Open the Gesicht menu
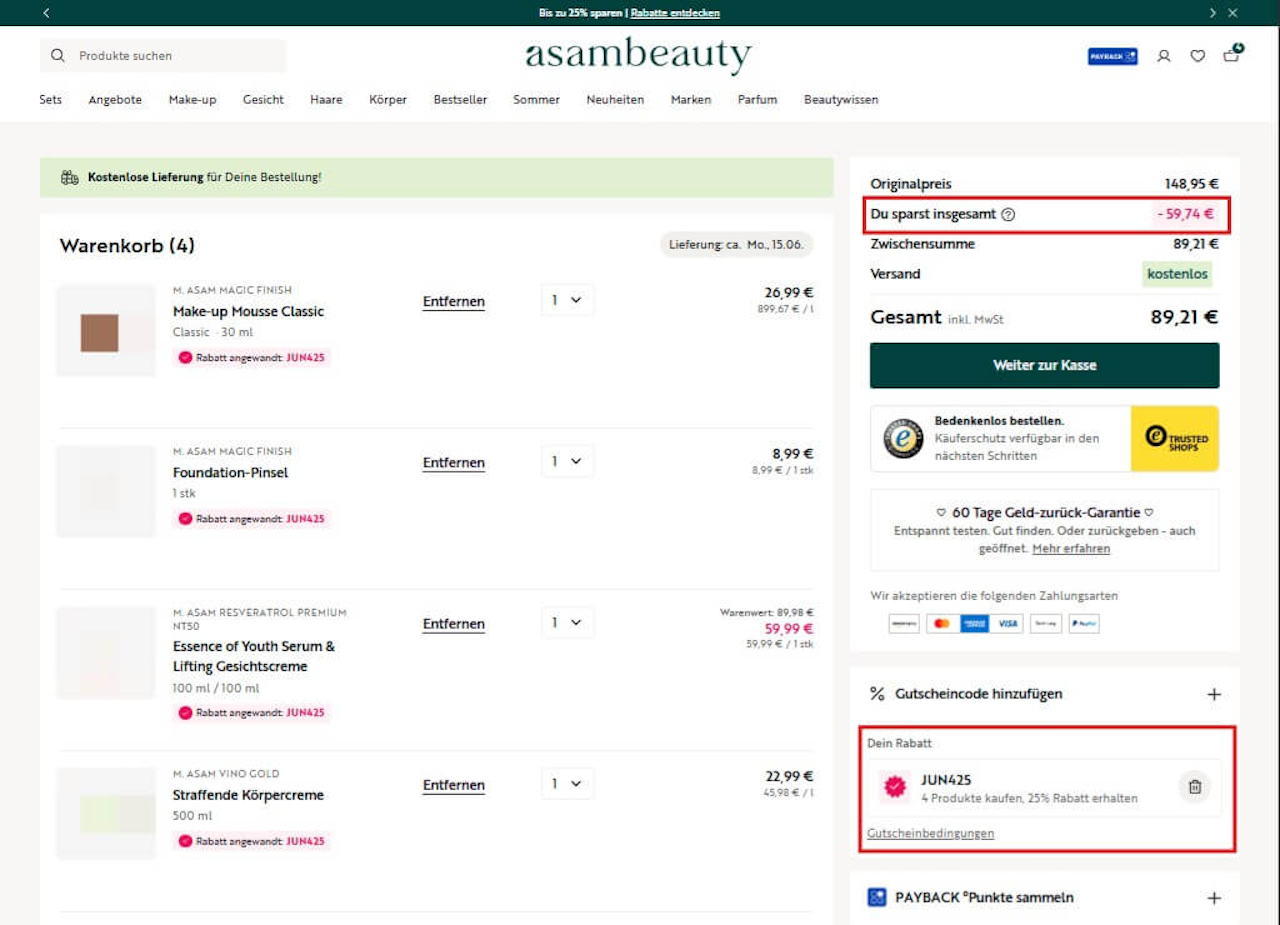 pos(263,100)
